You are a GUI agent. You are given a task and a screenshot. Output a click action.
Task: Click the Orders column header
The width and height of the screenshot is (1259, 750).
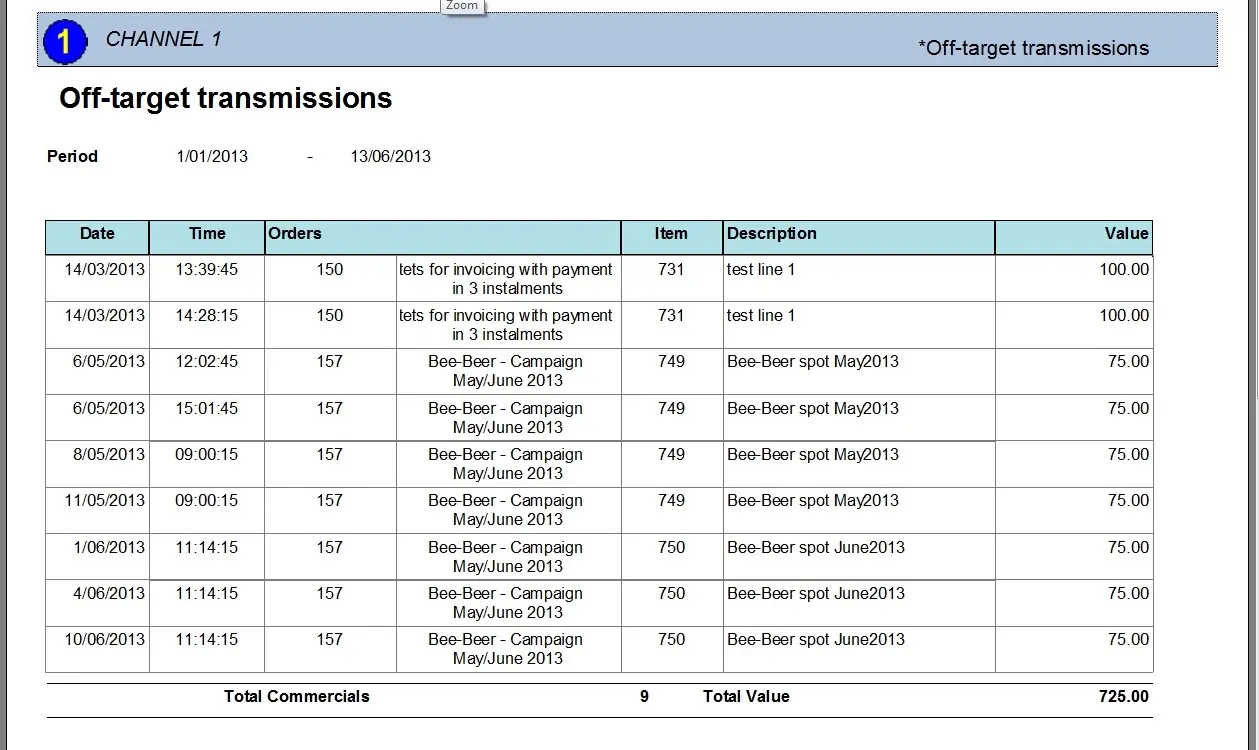tap(295, 234)
